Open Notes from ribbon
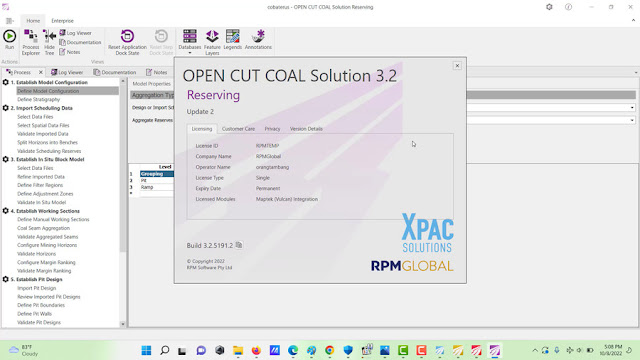Image resolution: width=640 pixels, height=360 pixels. pyautogui.click(x=70, y=52)
